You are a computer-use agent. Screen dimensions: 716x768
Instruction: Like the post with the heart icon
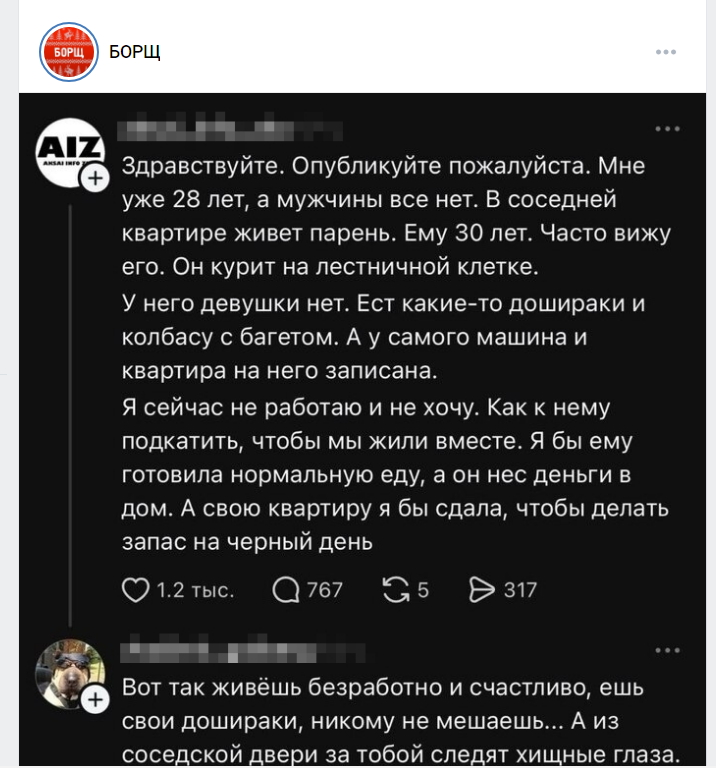point(135,590)
